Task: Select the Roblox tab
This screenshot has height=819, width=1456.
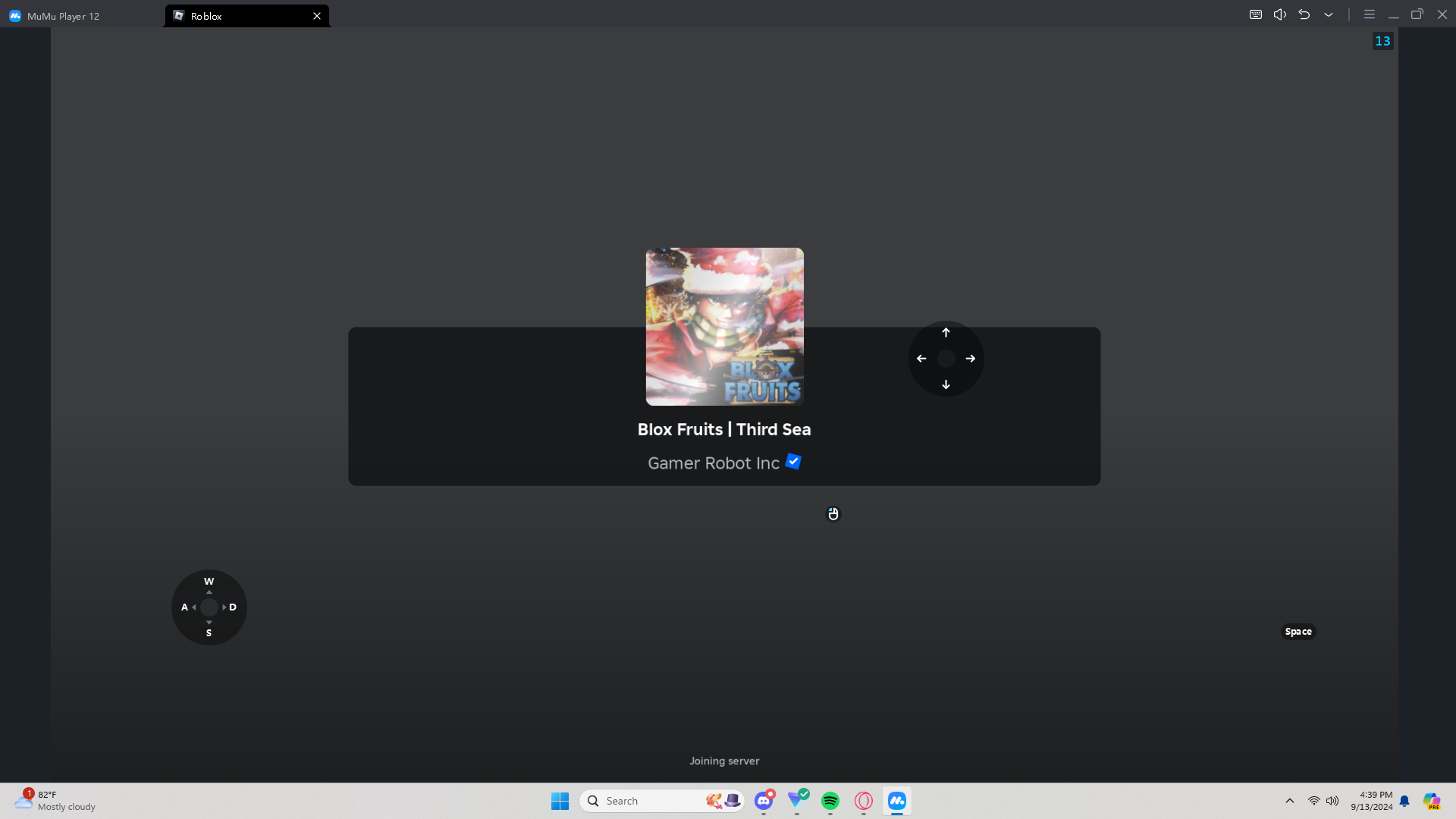Action: point(246,16)
